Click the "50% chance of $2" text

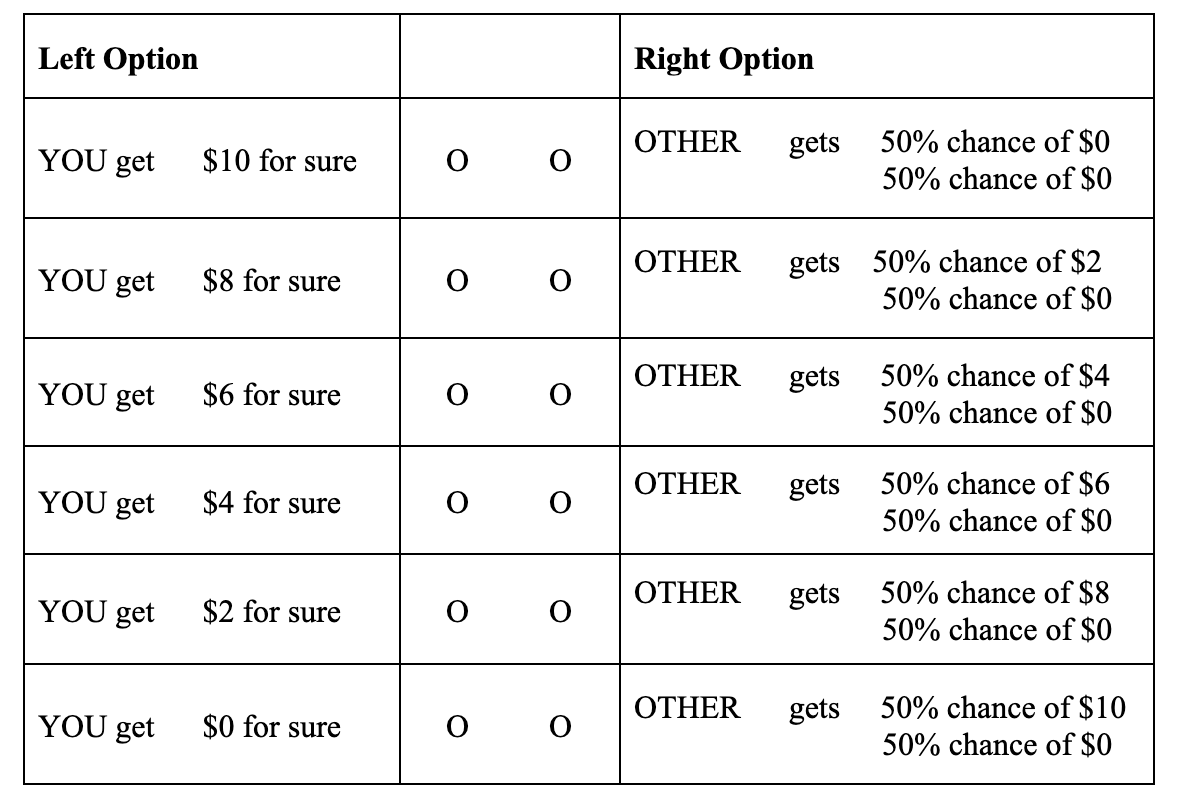coord(986,262)
